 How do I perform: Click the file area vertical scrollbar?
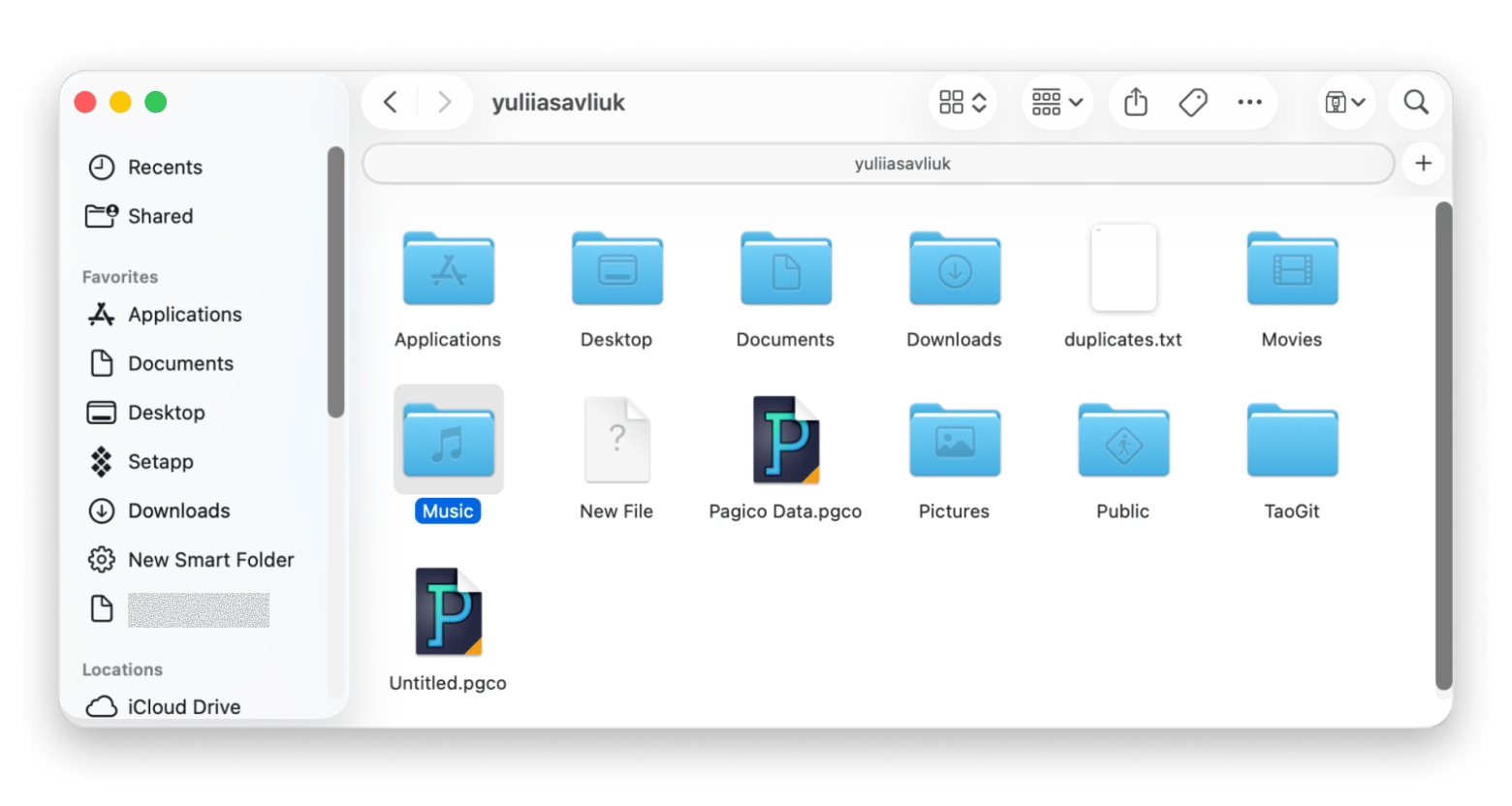1443,446
